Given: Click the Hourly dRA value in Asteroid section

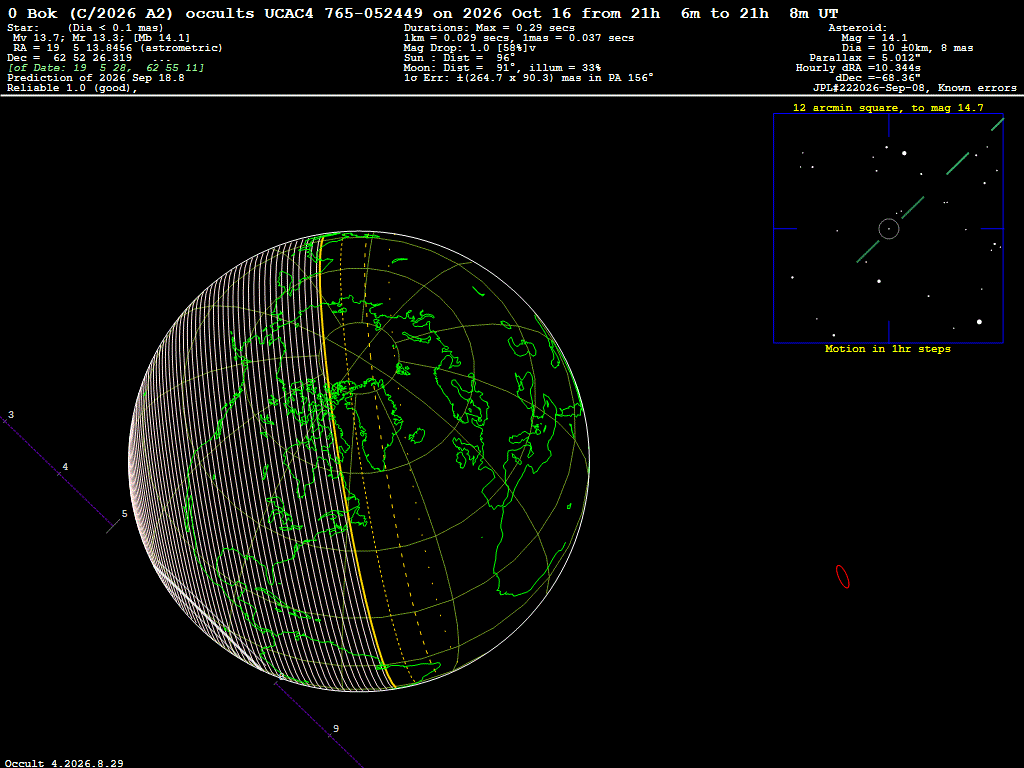Looking at the screenshot, I should click(858, 68).
